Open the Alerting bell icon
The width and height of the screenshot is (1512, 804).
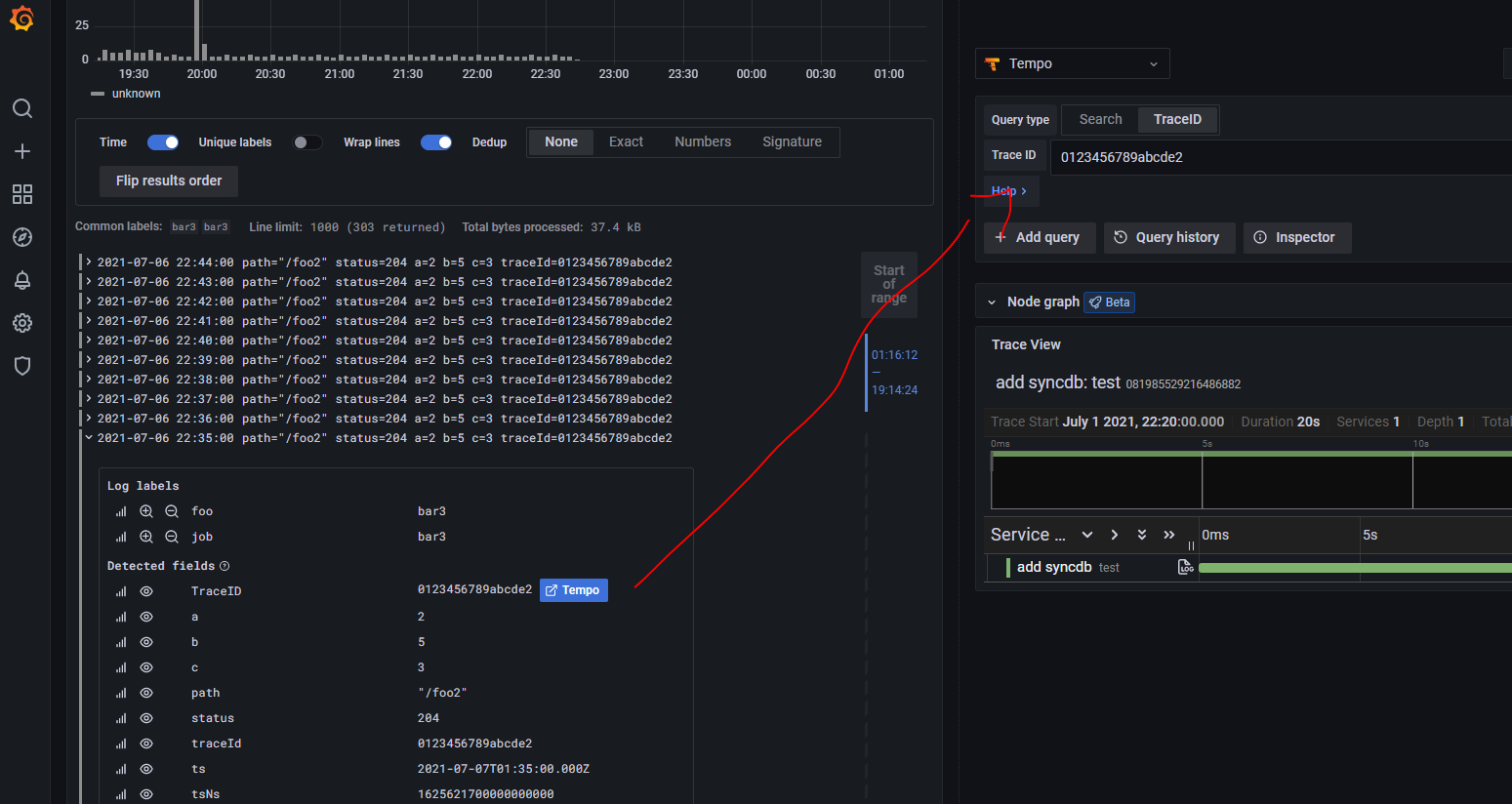[22, 280]
